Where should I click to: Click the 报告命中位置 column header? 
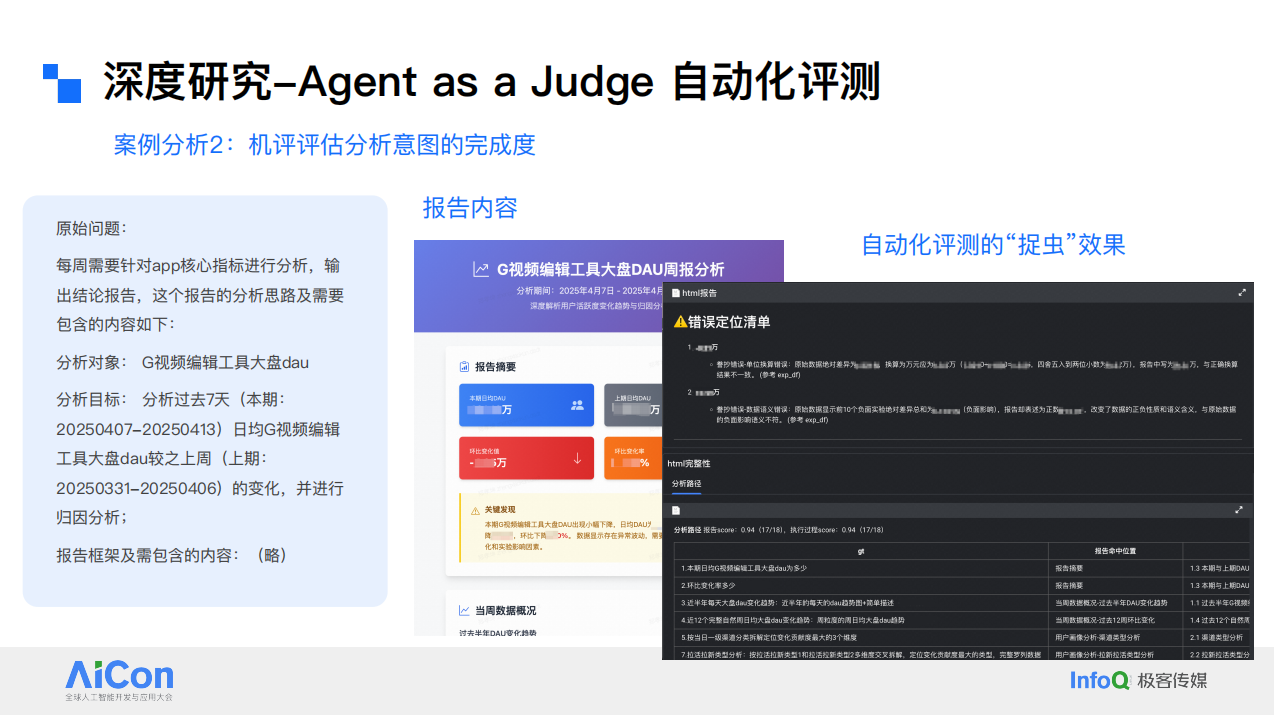1115,550
